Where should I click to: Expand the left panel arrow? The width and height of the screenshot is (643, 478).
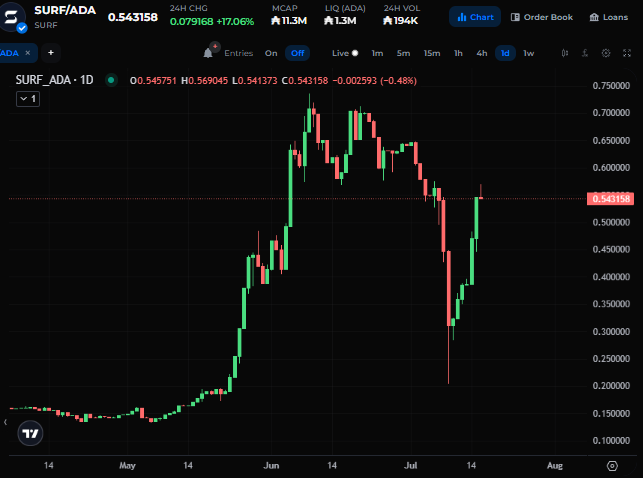point(5,422)
